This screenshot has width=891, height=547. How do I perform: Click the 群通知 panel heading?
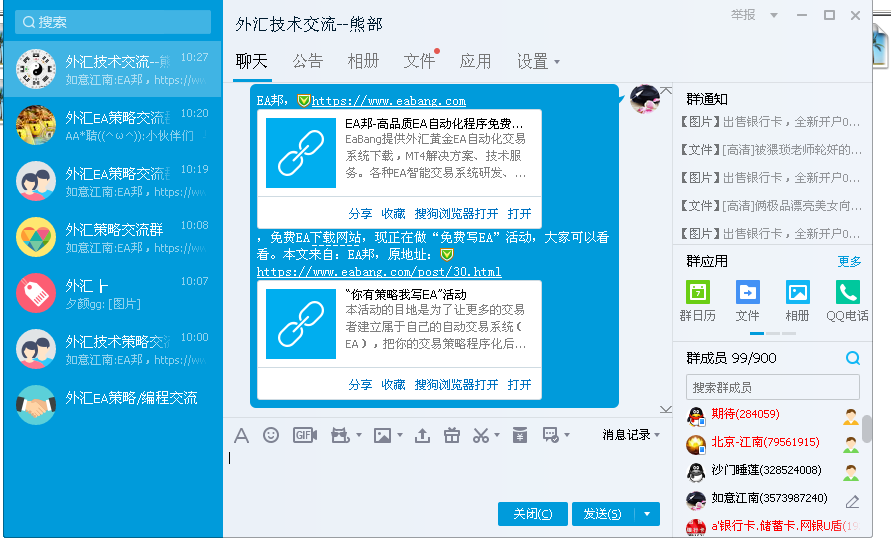[x=707, y=99]
